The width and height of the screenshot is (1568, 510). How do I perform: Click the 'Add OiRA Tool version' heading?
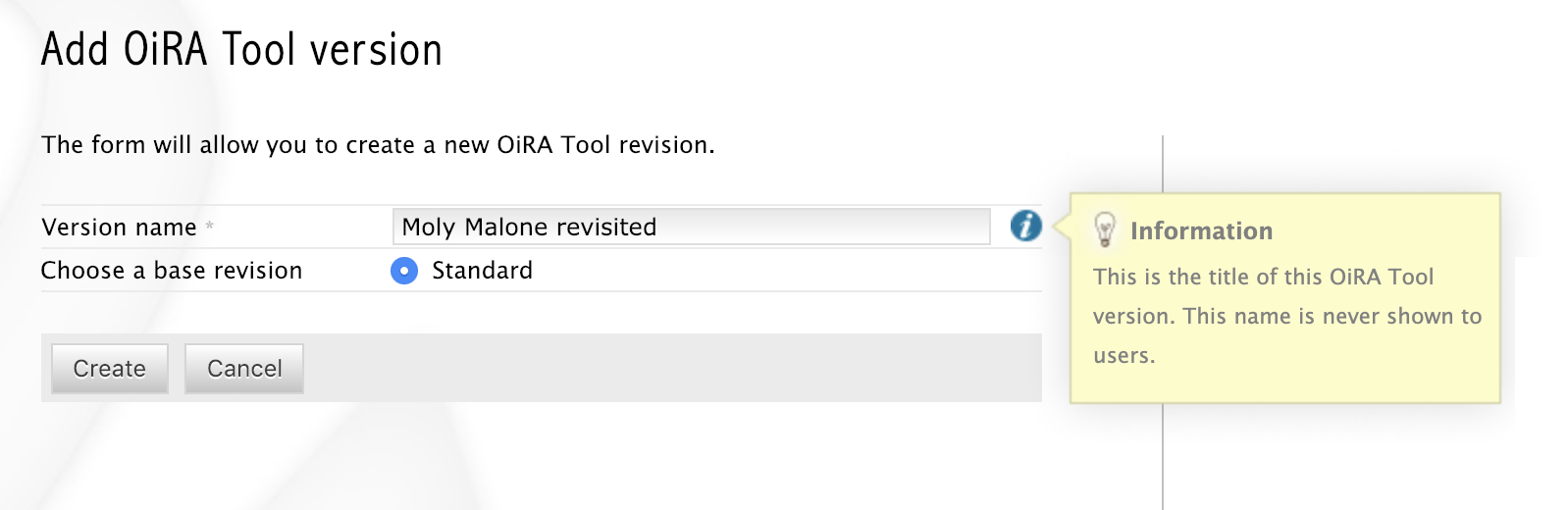[x=241, y=50]
